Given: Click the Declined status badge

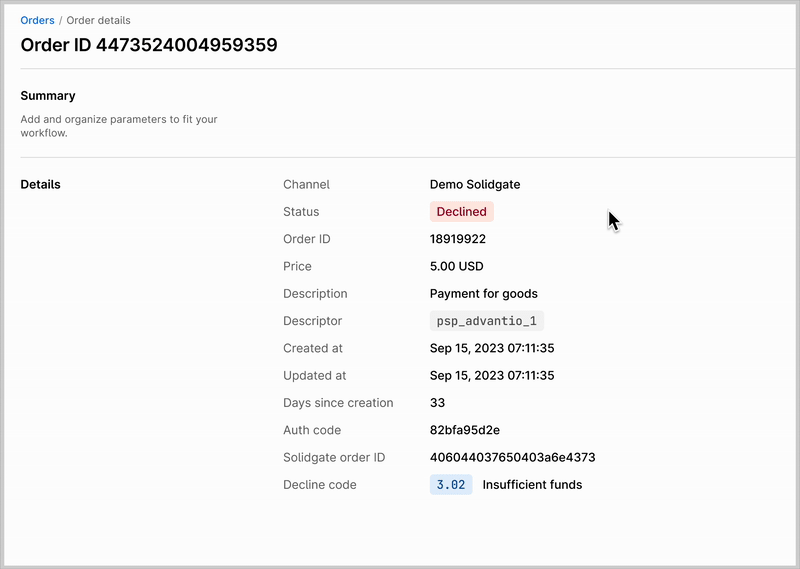Looking at the screenshot, I should (462, 212).
